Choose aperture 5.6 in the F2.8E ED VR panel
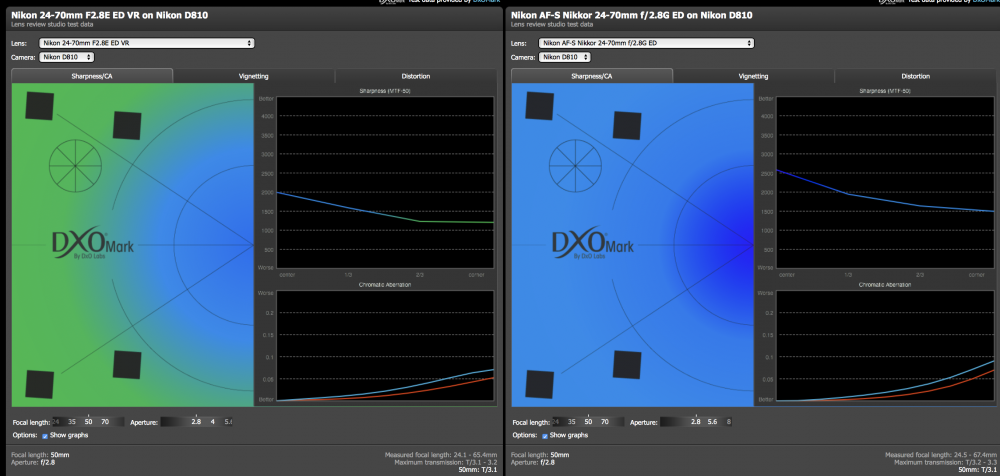Image resolution: width=1000 pixels, height=476 pixels. click(228, 422)
